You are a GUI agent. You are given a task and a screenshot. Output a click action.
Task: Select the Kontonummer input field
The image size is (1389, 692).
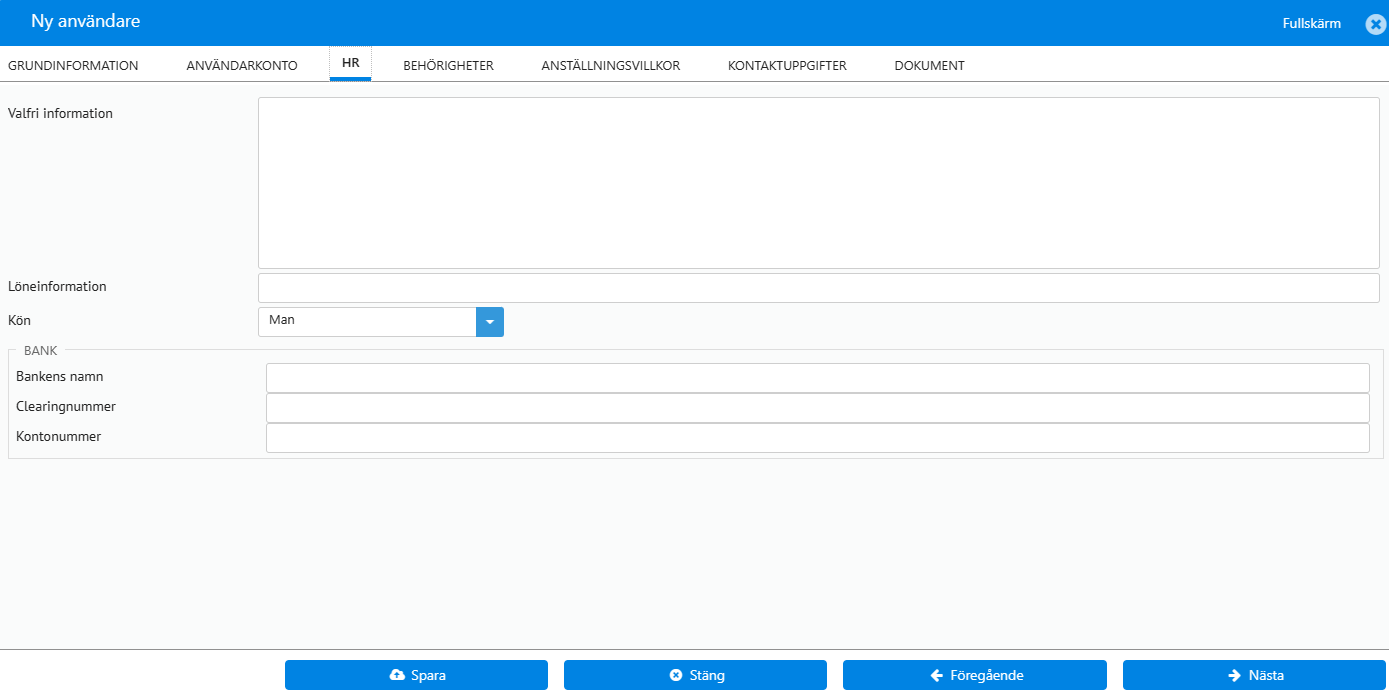click(x=818, y=438)
